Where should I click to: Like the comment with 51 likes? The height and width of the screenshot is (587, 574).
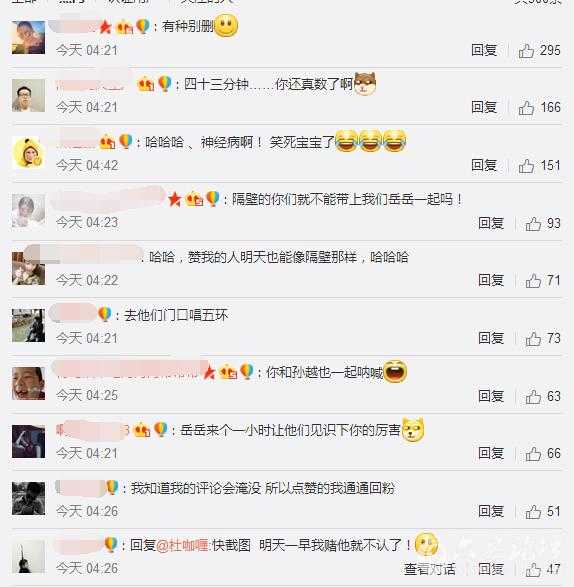coord(533,511)
